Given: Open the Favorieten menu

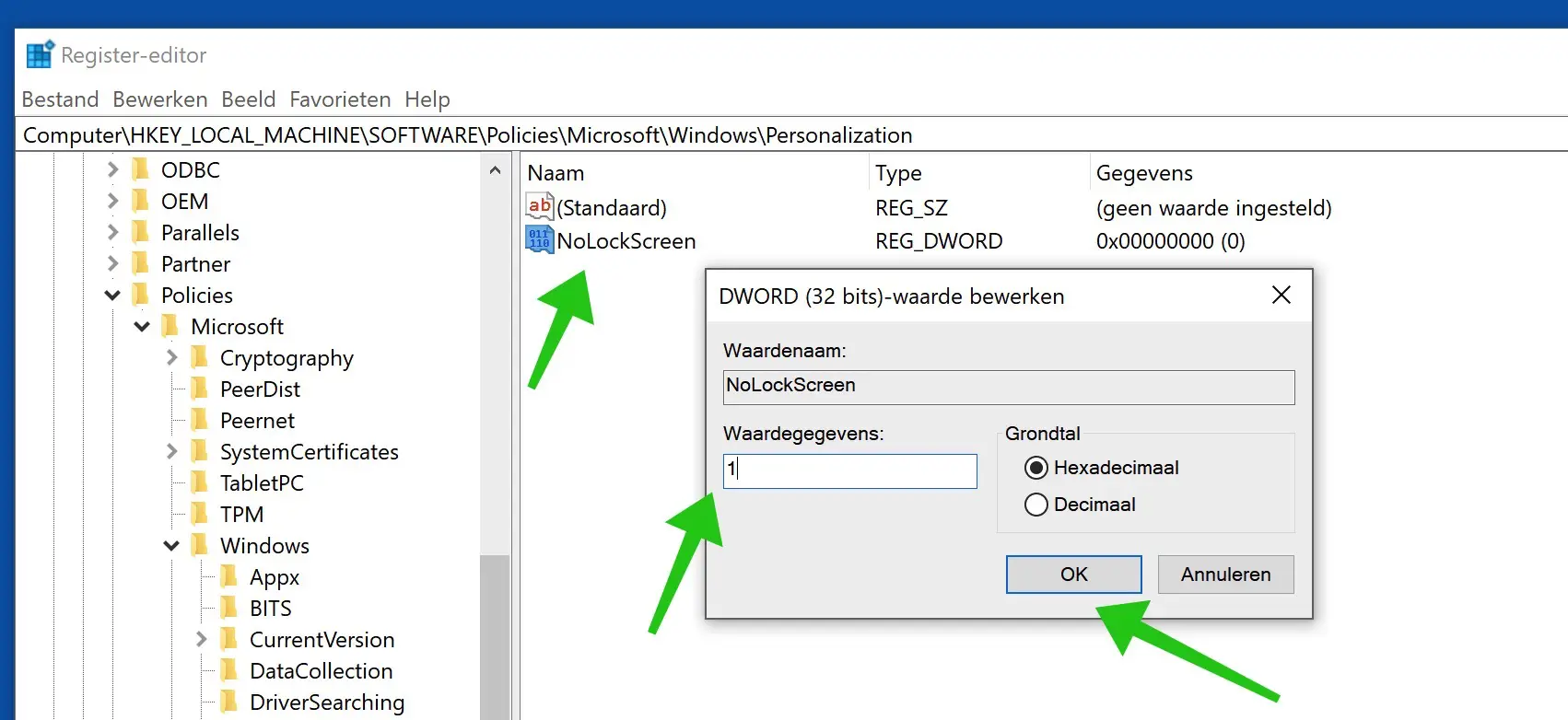Looking at the screenshot, I should (x=340, y=99).
